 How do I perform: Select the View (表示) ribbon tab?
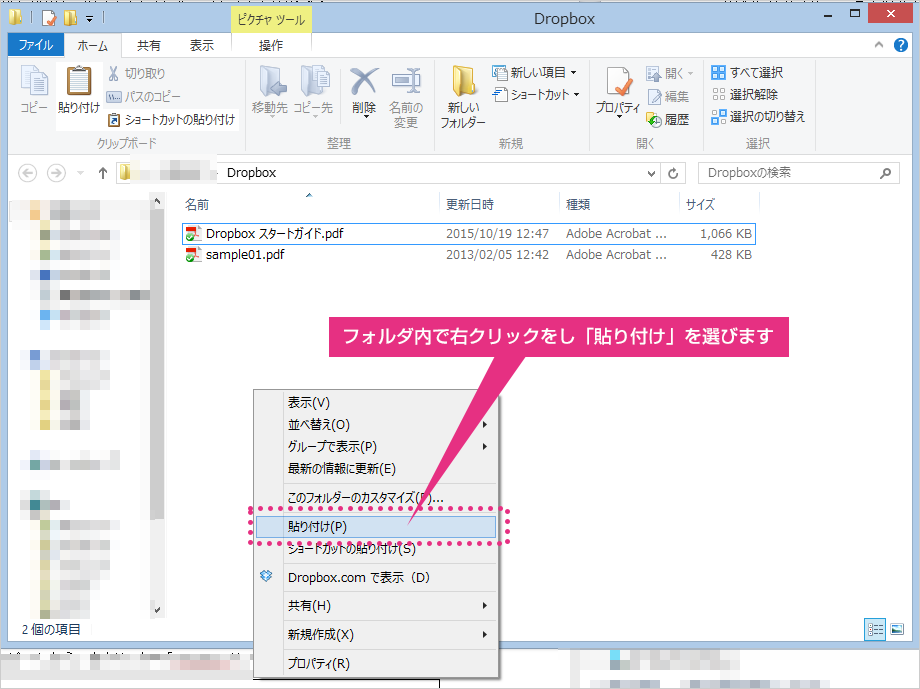coord(202,45)
